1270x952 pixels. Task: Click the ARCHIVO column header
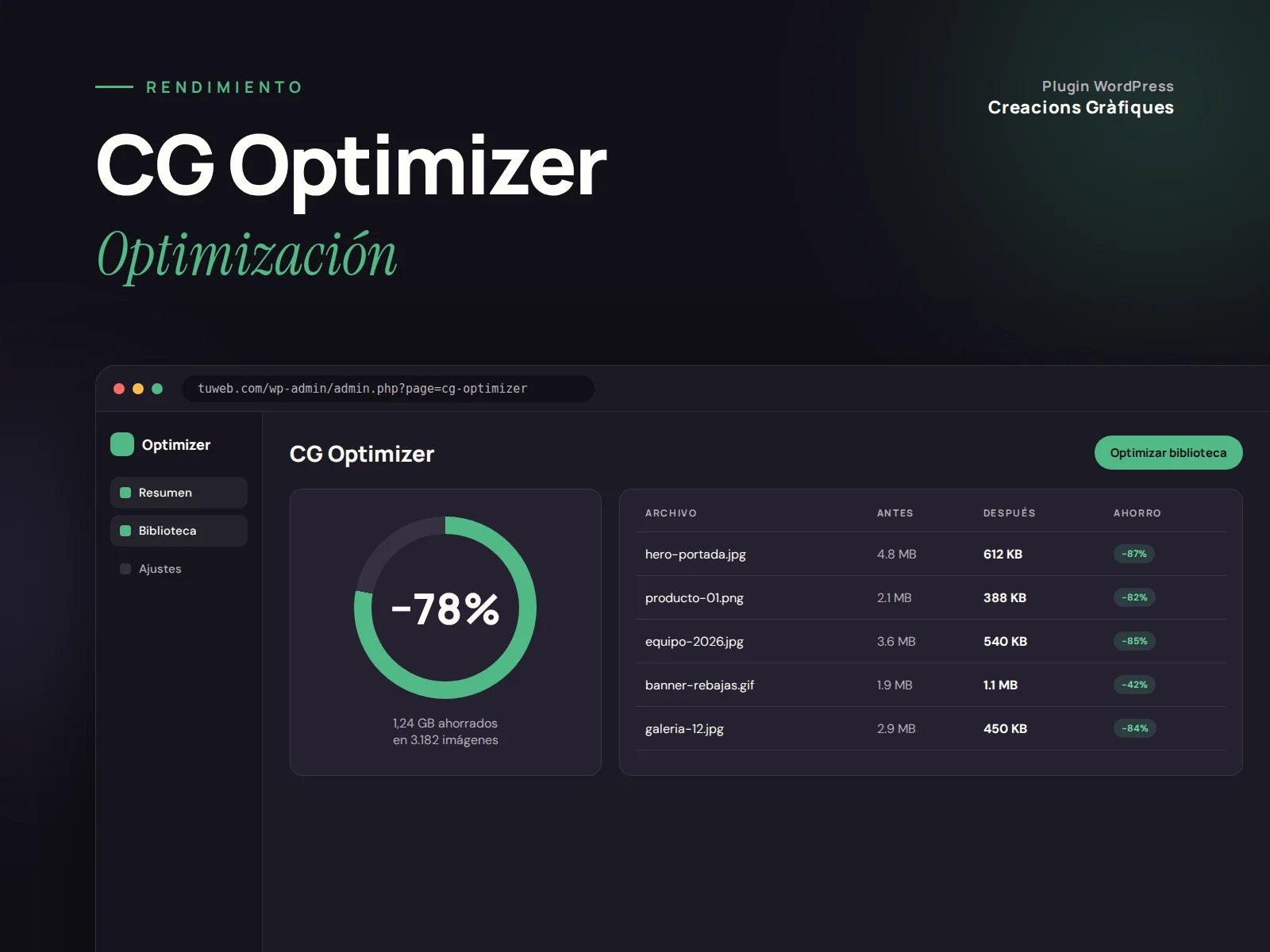671,513
